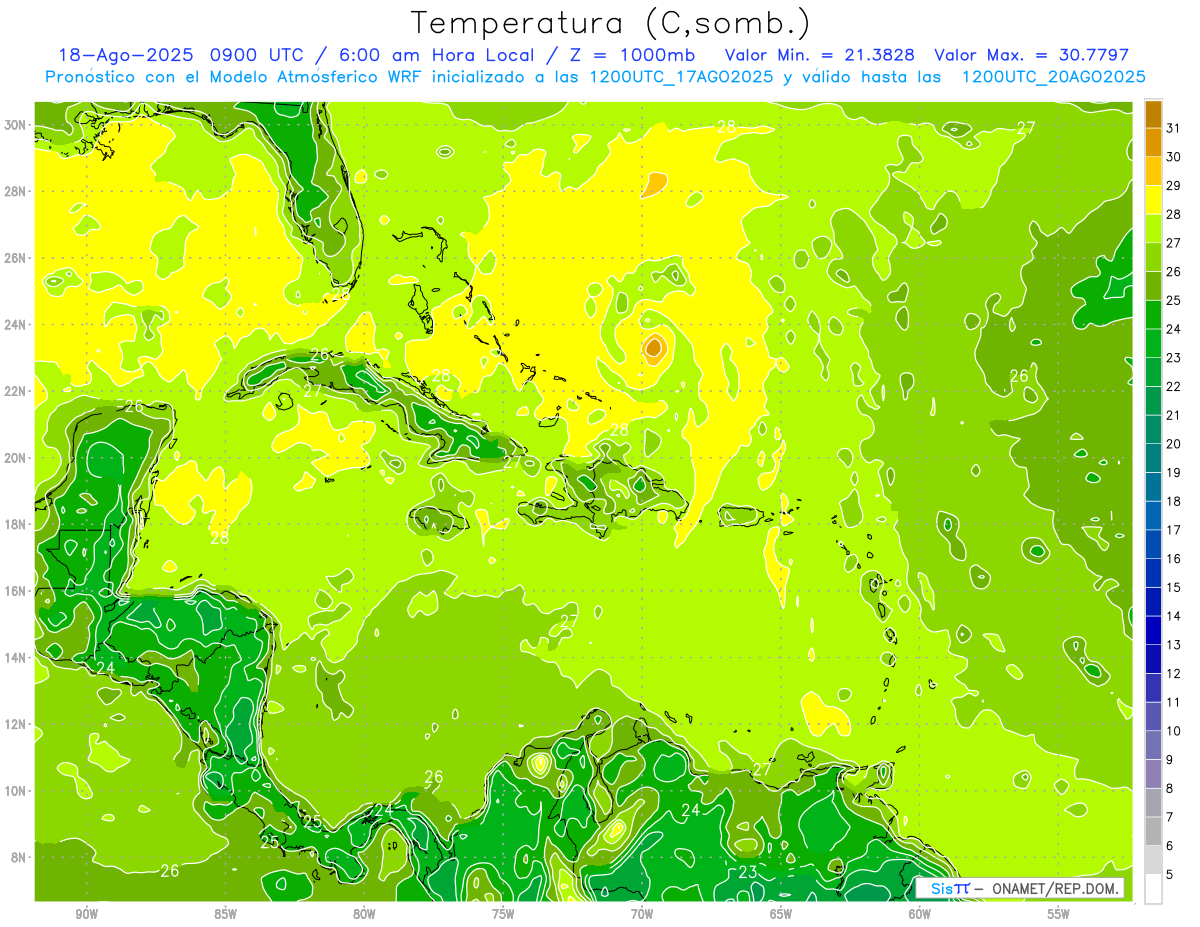Viewport: 1200px width, 927px height.
Task: Click the "10N" latitude axis label
Action: point(17,791)
